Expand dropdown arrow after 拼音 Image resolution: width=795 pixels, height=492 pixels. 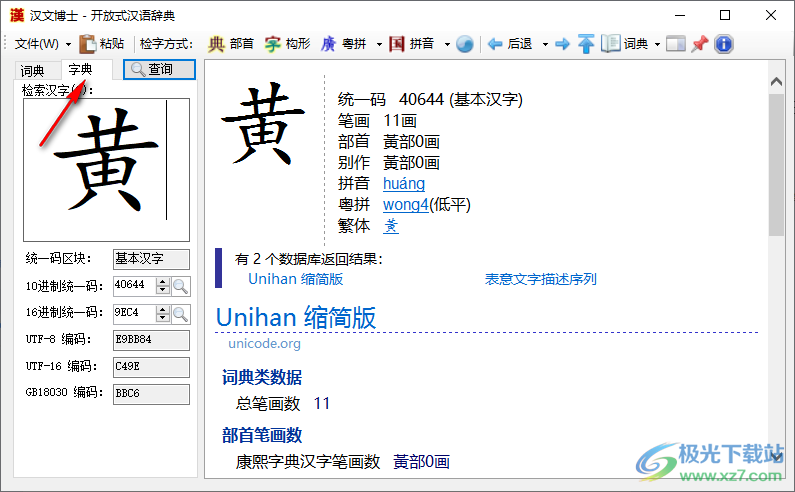click(x=447, y=45)
